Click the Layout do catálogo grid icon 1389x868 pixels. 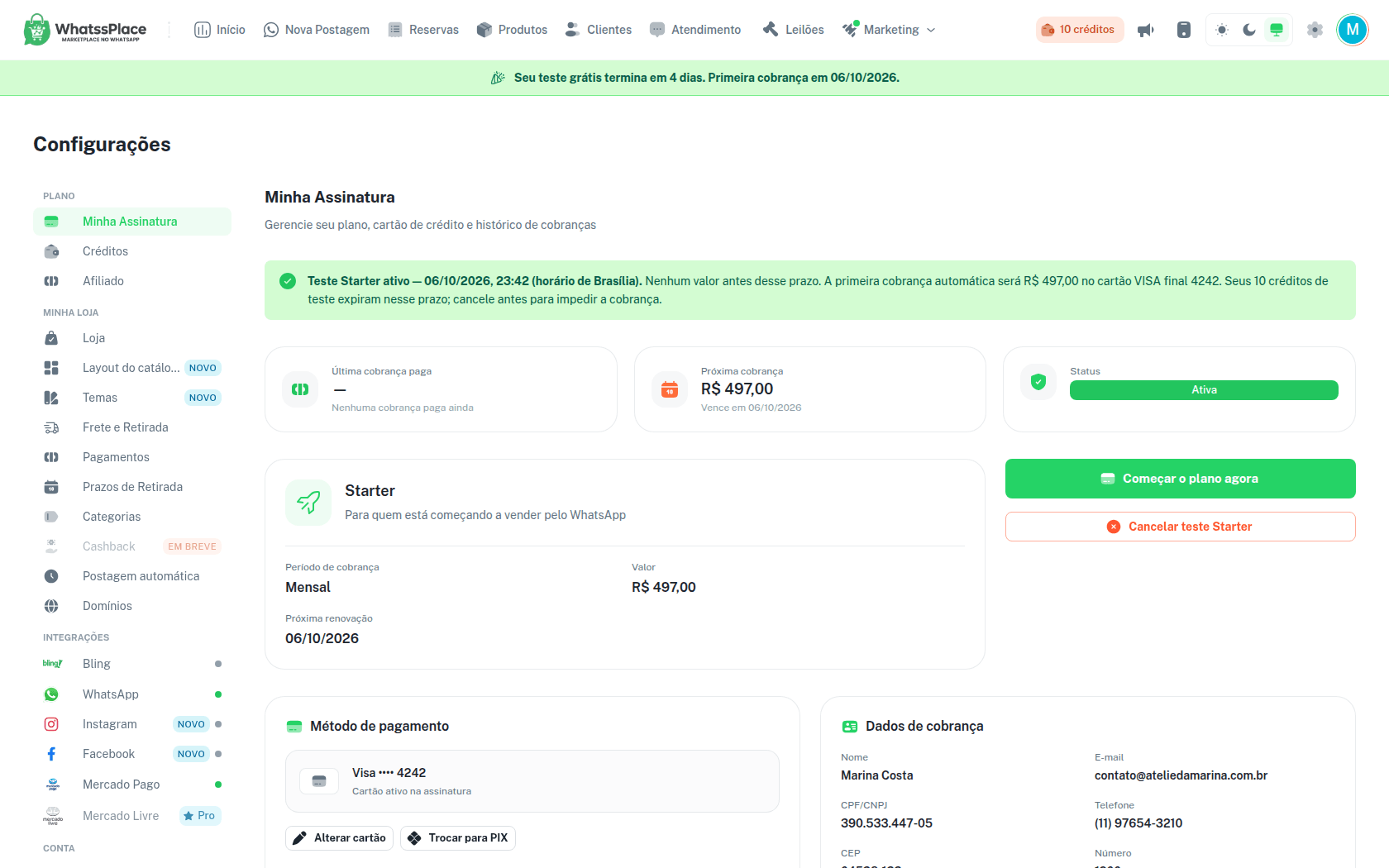click(x=51, y=368)
